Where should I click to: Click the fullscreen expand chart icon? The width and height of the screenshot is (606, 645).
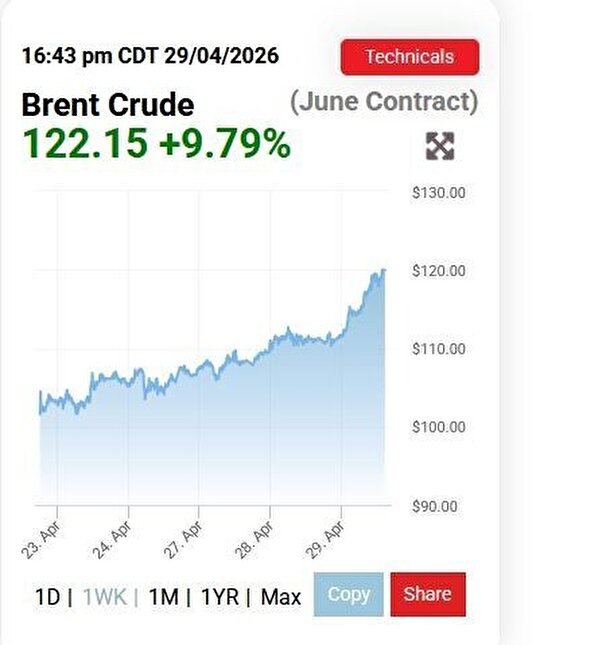[x=440, y=147]
